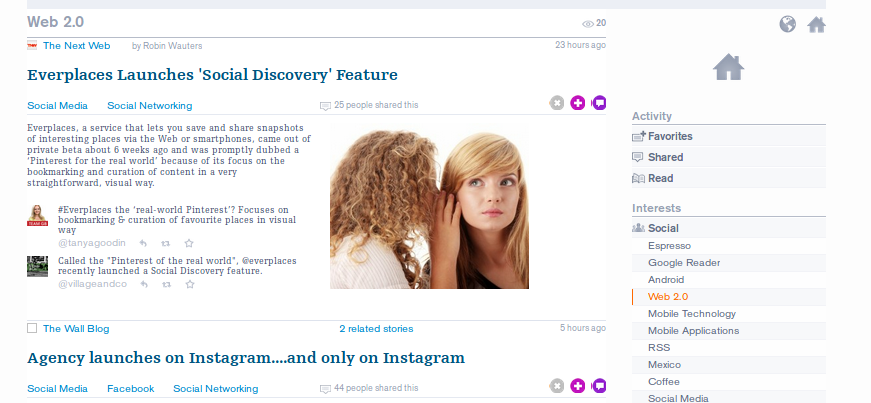The image size is (871, 403).
Task: Click the two women whispering photo
Action: coord(429,211)
